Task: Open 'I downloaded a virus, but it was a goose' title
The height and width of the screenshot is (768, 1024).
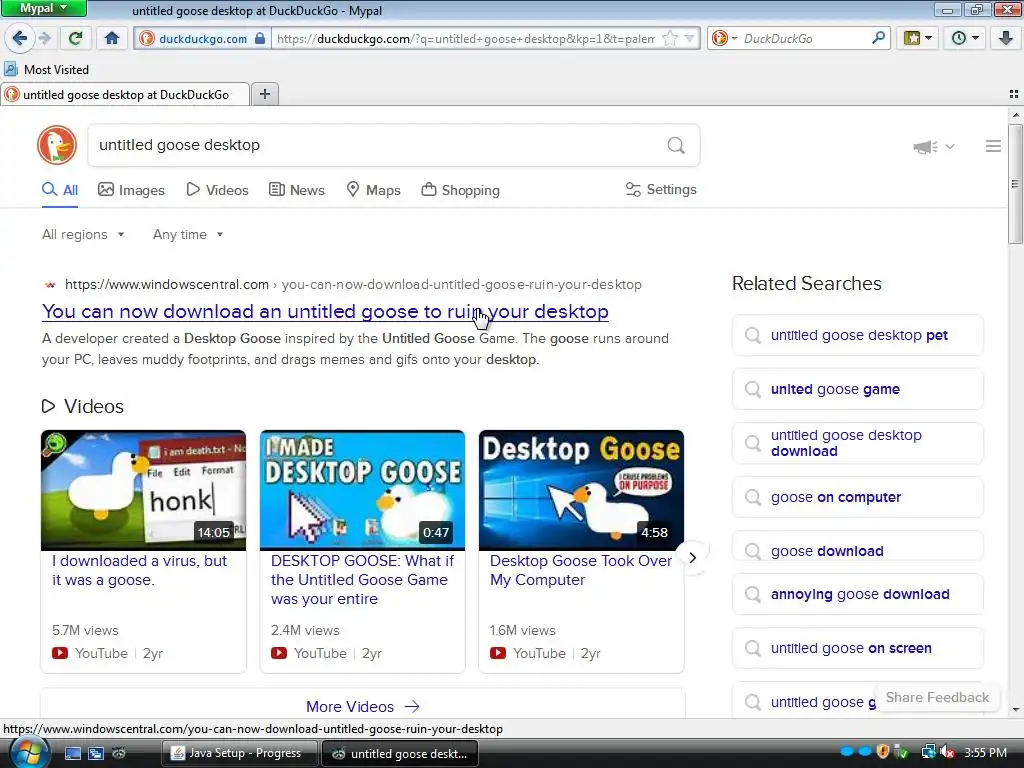Action: coord(139,570)
